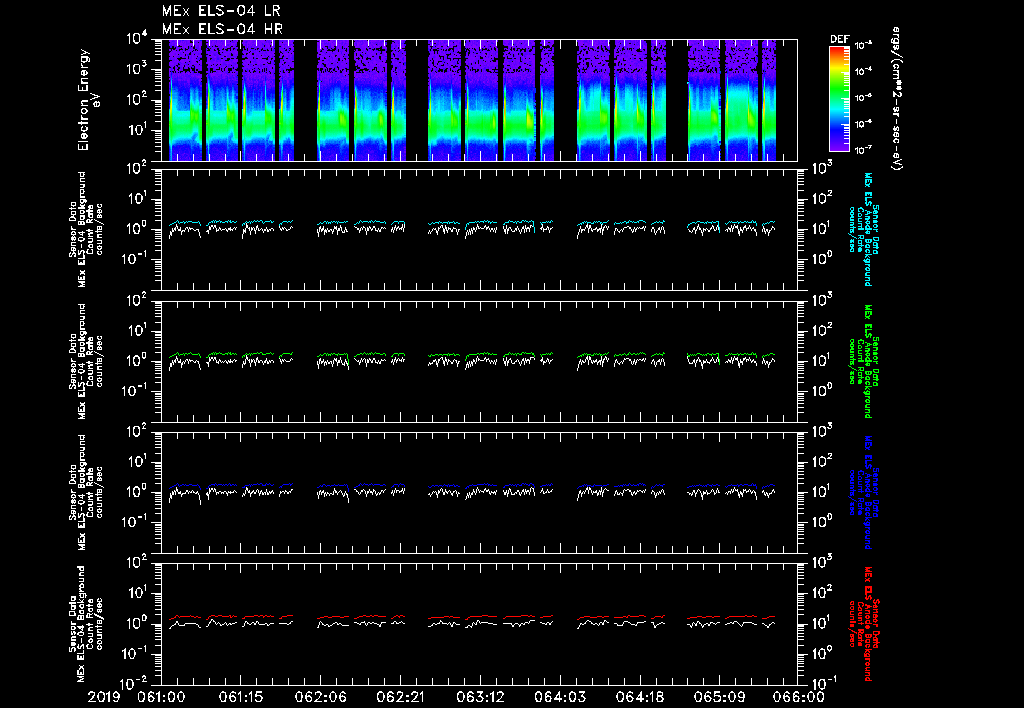Click left Sensor Data axis label of blue panel
Image resolution: width=1024 pixels, height=708 pixels.
[x=86, y=492]
